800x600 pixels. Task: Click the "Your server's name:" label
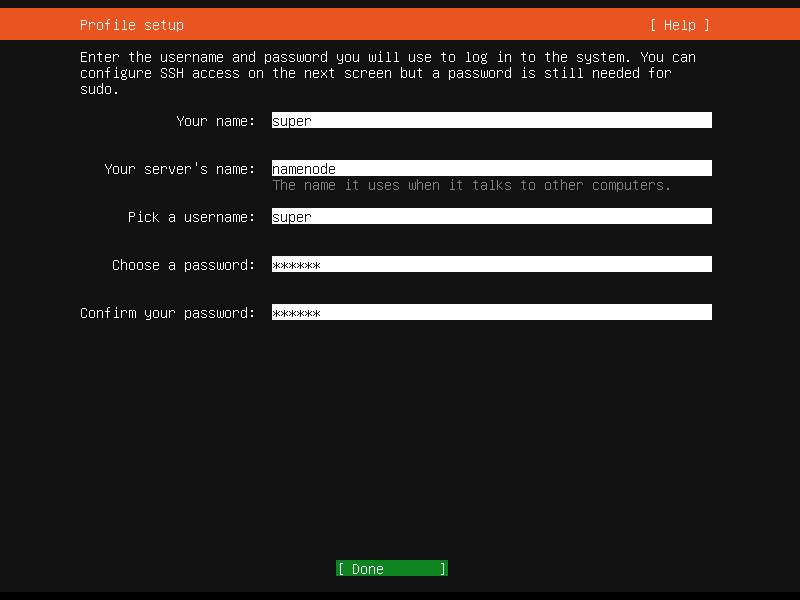click(x=179, y=169)
